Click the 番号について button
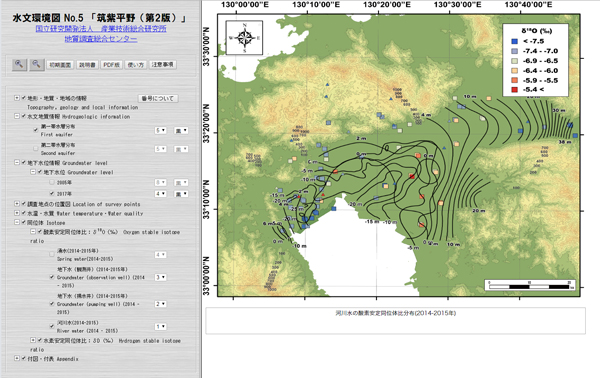600x378 pixels. [x=158, y=98]
